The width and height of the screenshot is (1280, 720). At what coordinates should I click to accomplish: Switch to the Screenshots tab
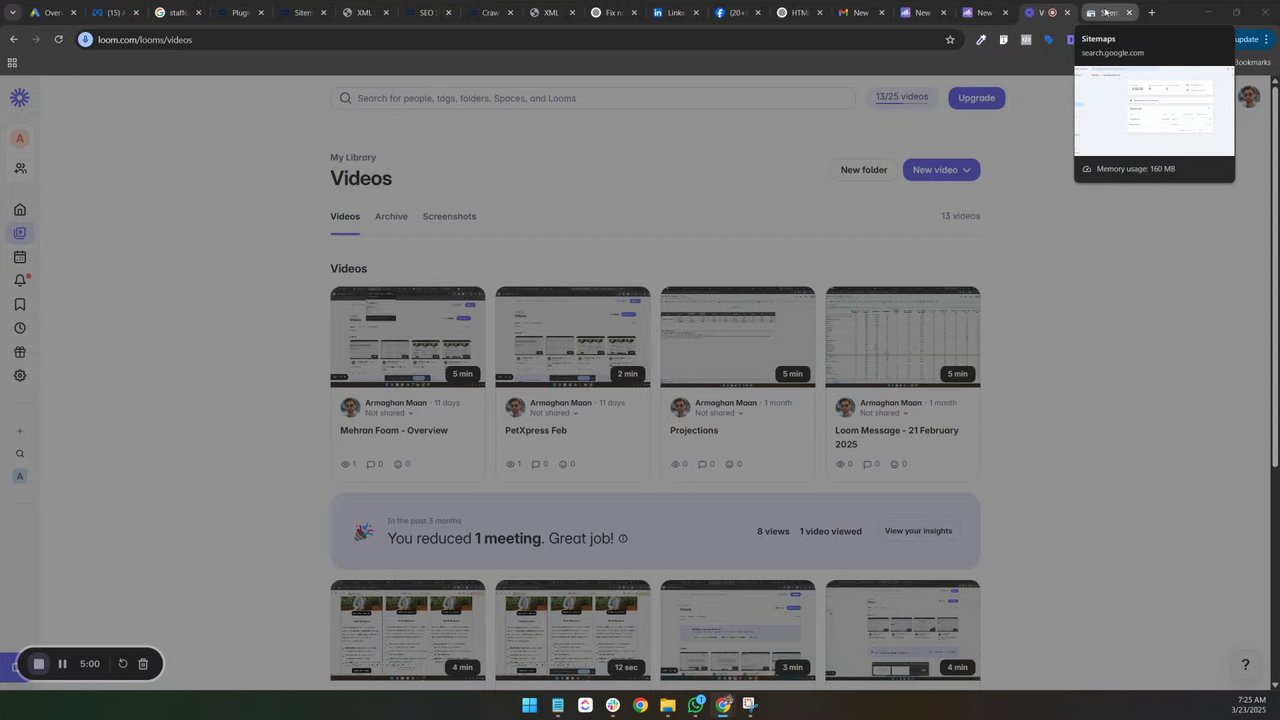point(449,217)
